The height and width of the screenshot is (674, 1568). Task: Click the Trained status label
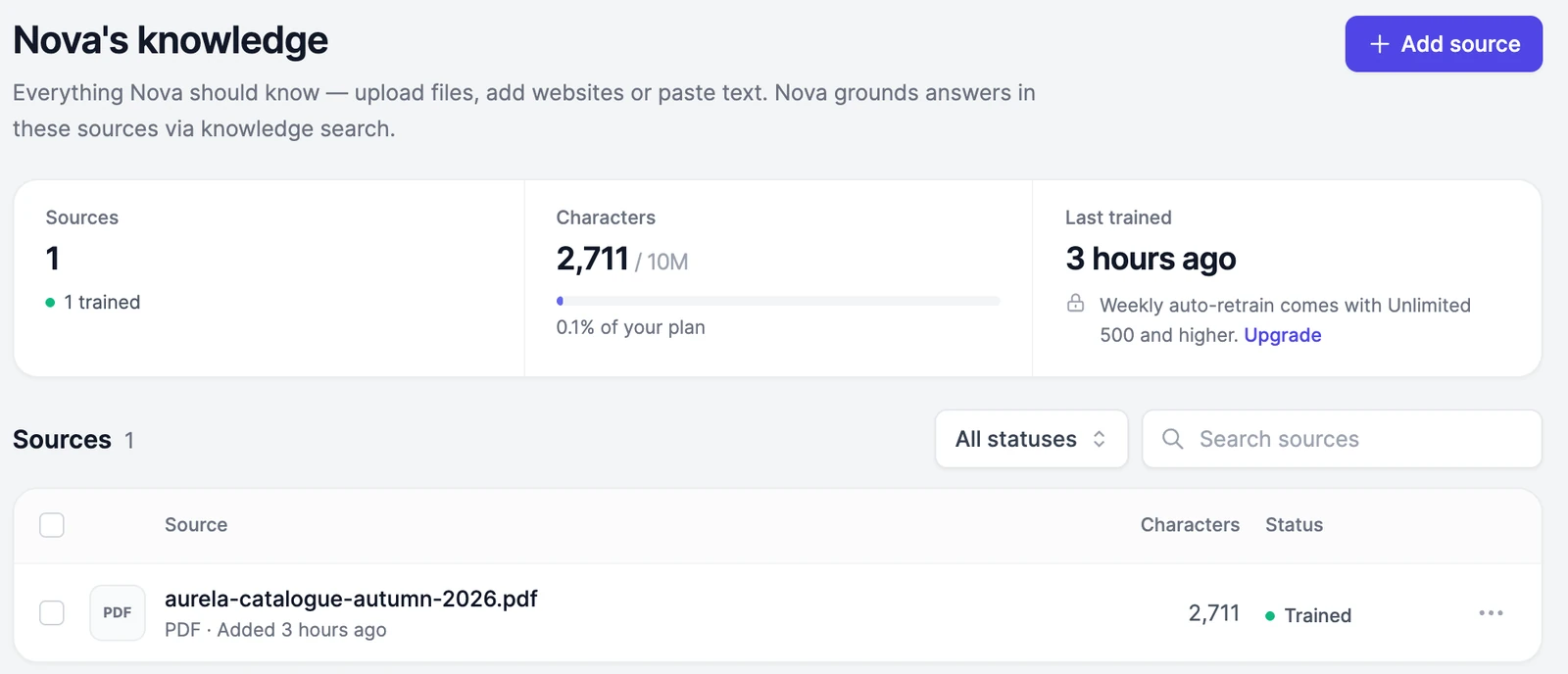pos(1318,615)
